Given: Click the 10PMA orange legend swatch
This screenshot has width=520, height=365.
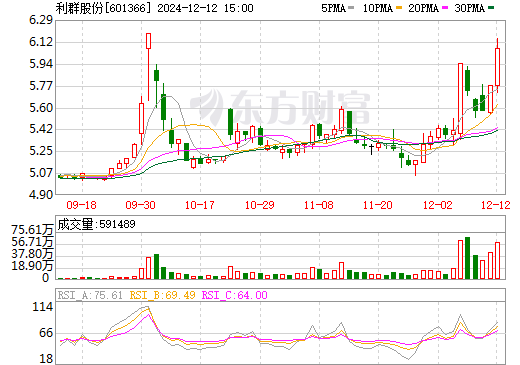Looking at the screenshot, I should [x=399, y=8].
